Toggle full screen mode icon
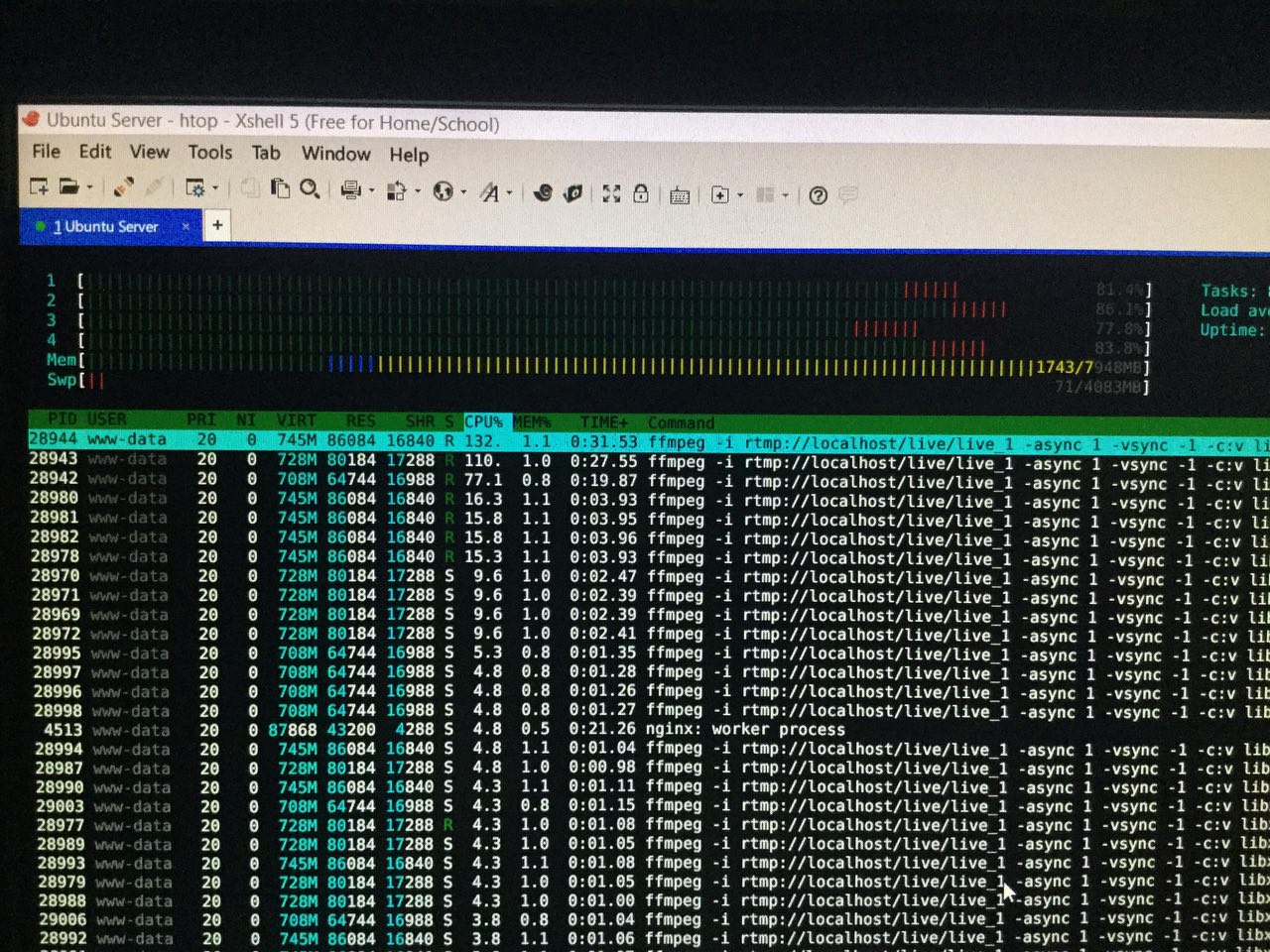1270x952 pixels. pyautogui.click(x=611, y=193)
